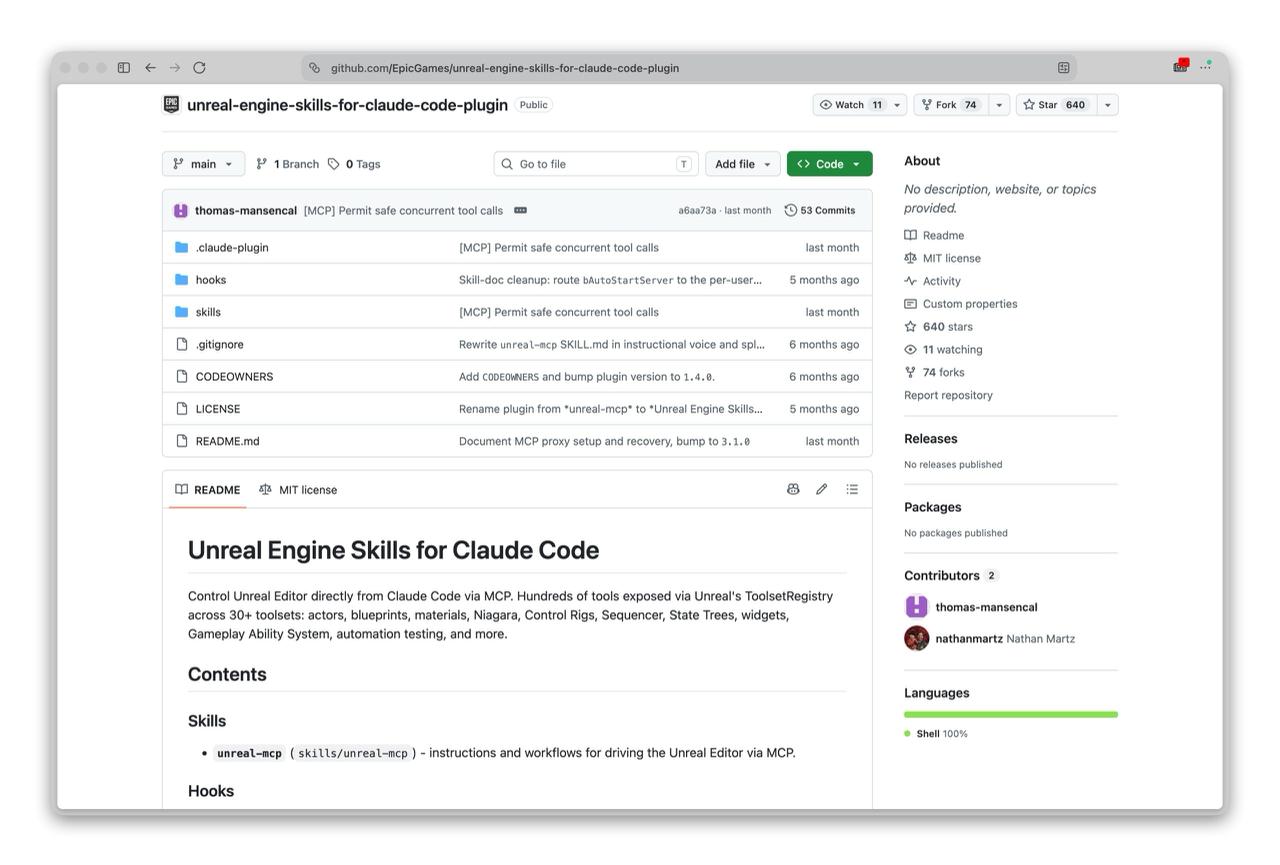
Task: Open the Add file dropdown
Action: coord(743,164)
